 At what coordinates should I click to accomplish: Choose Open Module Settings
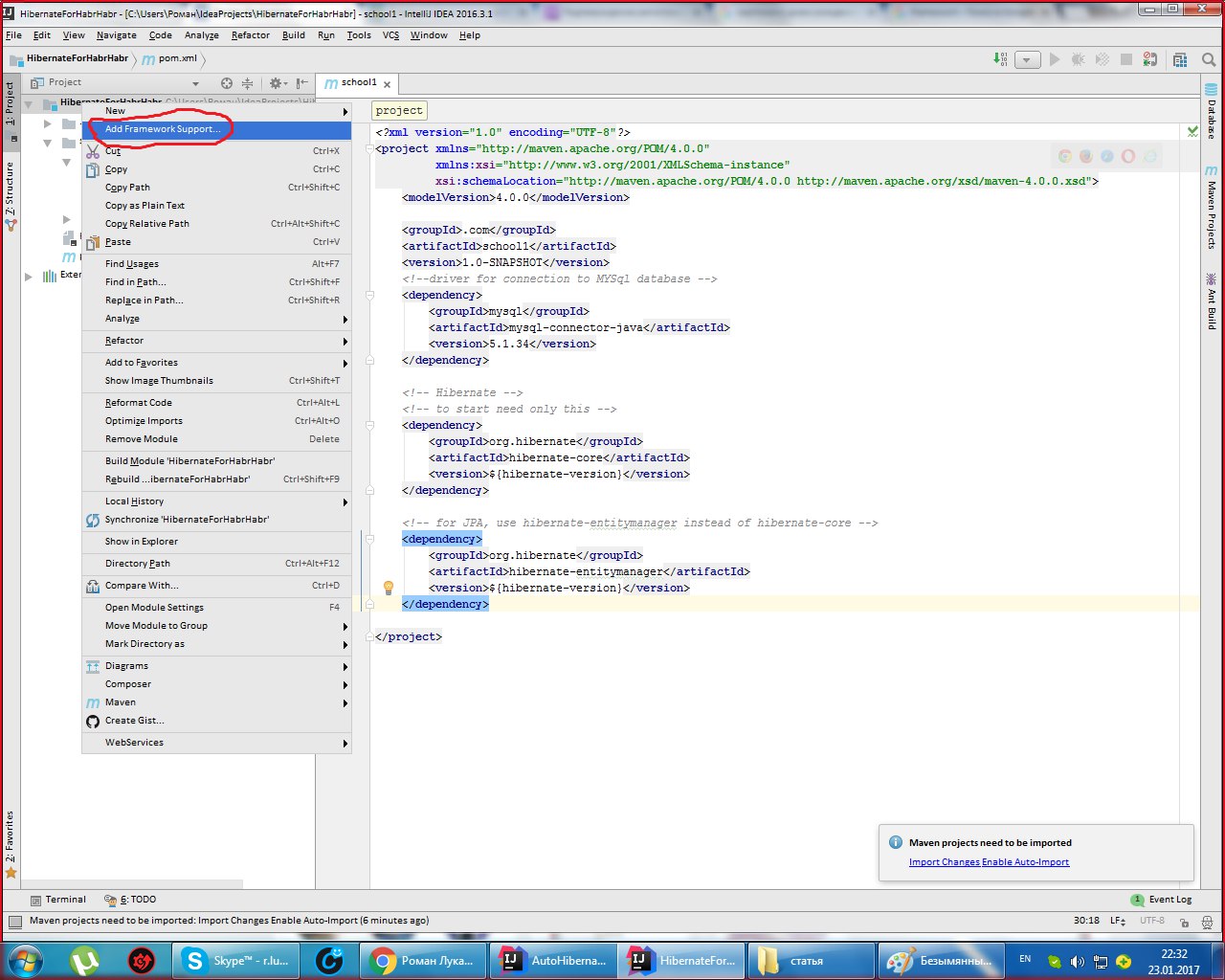point(216,608)
